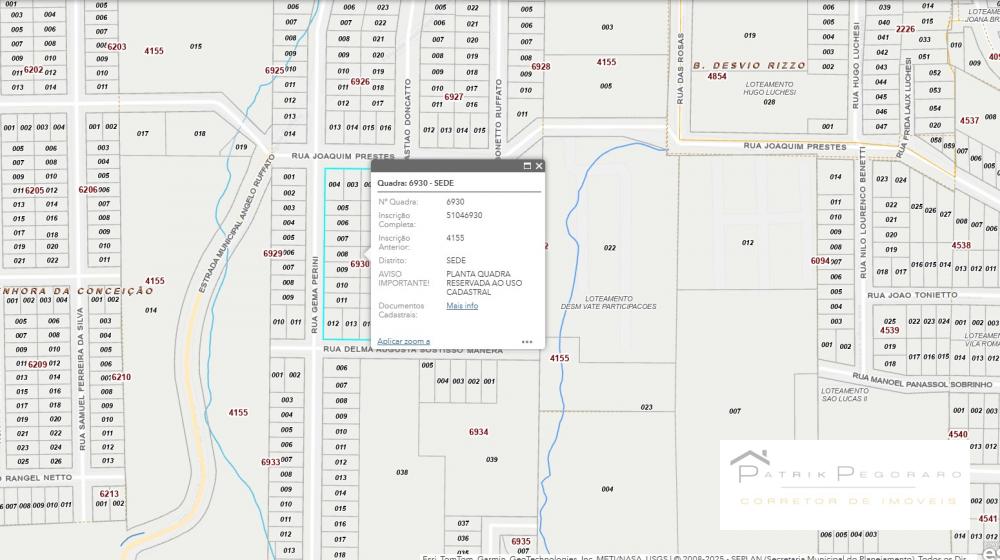Screen dimensions: 1000x560
Task: Open the popup's three-dot options menu
Action: (x=527, y=342)
